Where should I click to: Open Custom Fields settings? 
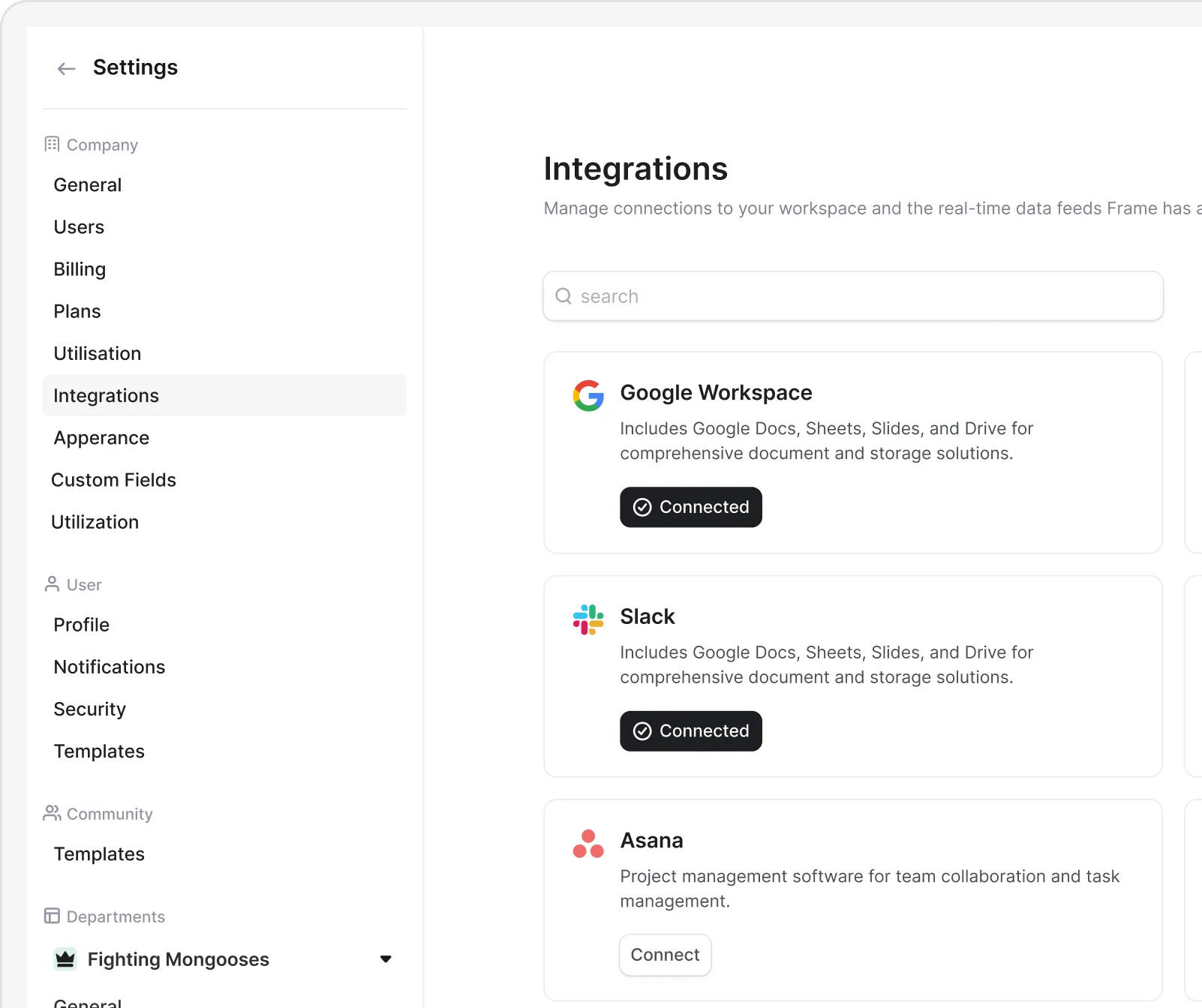coord(113,480)
